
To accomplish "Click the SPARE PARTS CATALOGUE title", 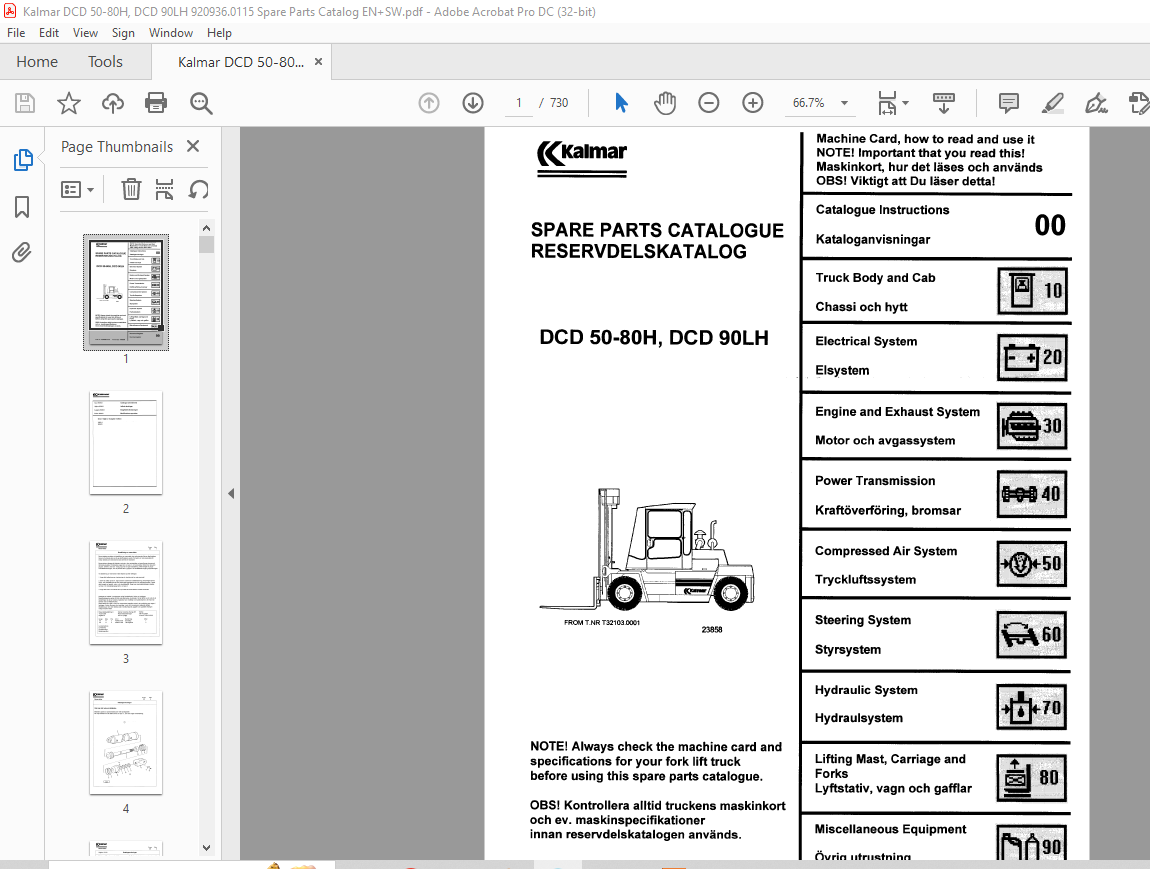I will 657,230.
